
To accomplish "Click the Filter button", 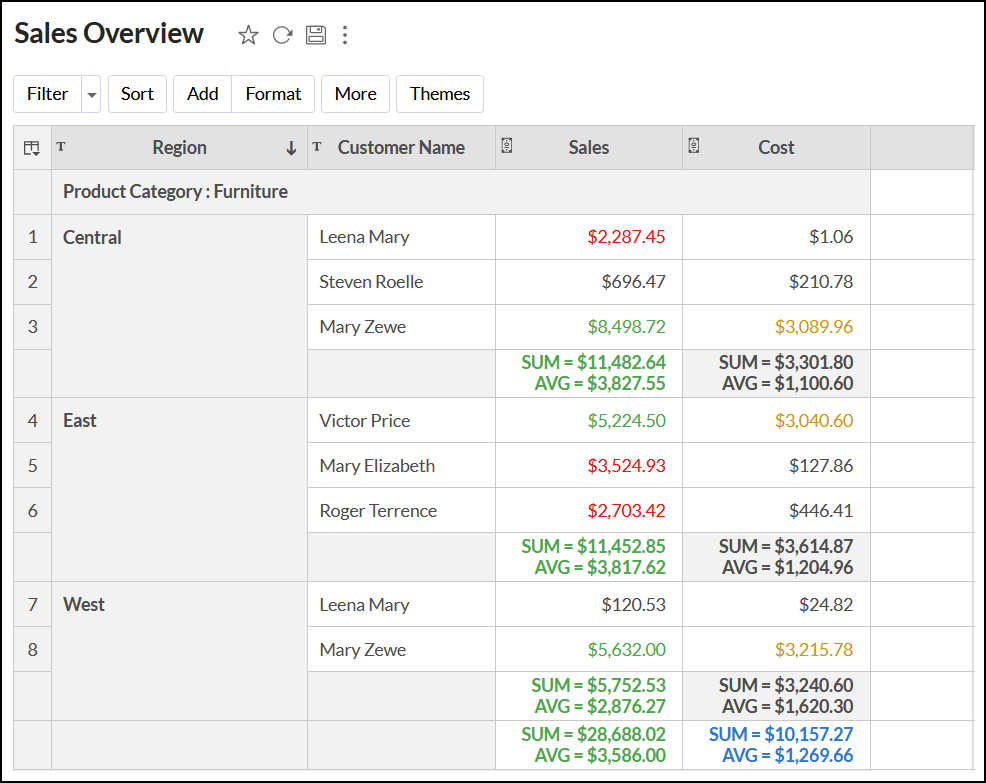I will [x=47, y=94].
